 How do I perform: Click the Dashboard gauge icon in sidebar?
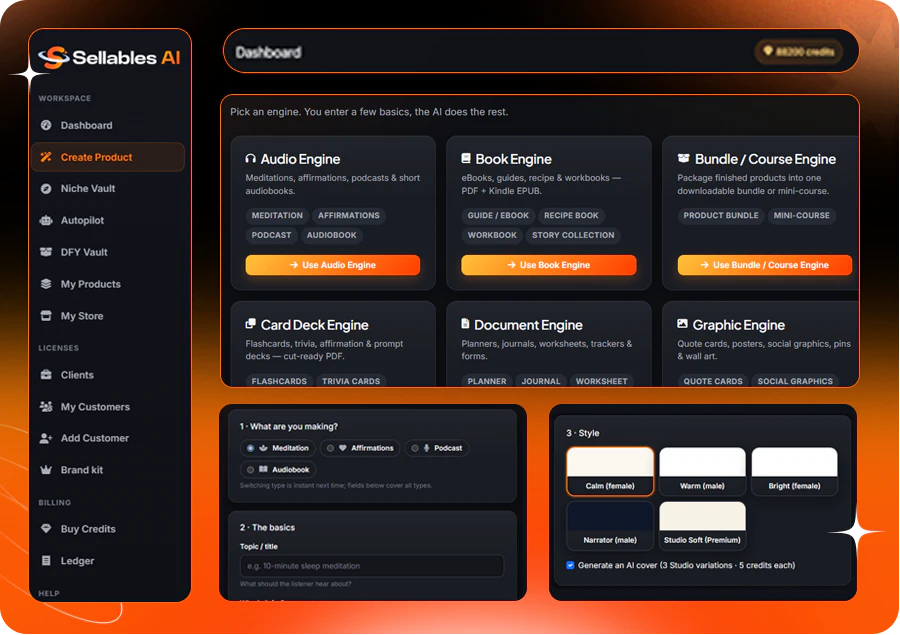tap(46, 125)
